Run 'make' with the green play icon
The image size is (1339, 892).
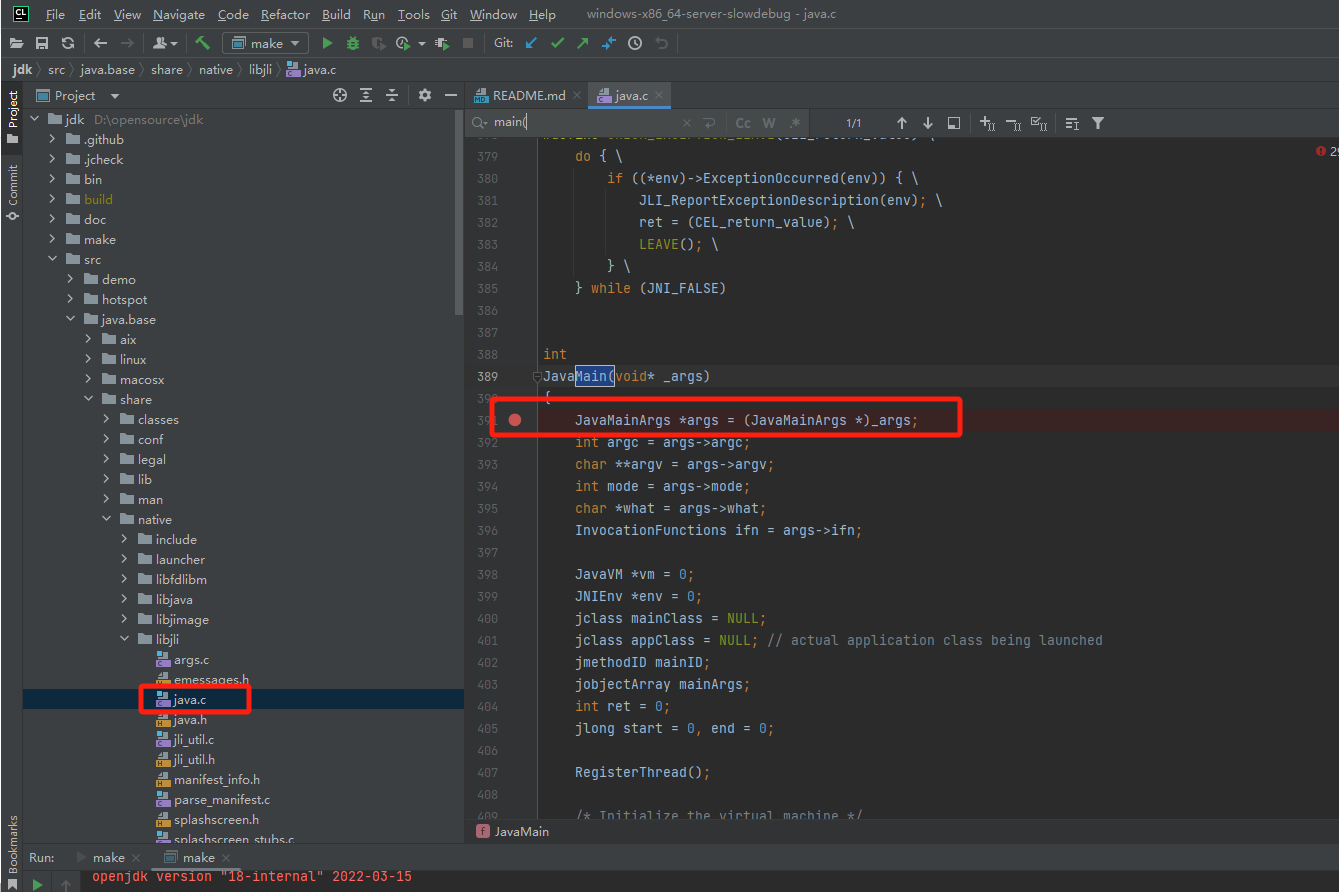[327, 43]
